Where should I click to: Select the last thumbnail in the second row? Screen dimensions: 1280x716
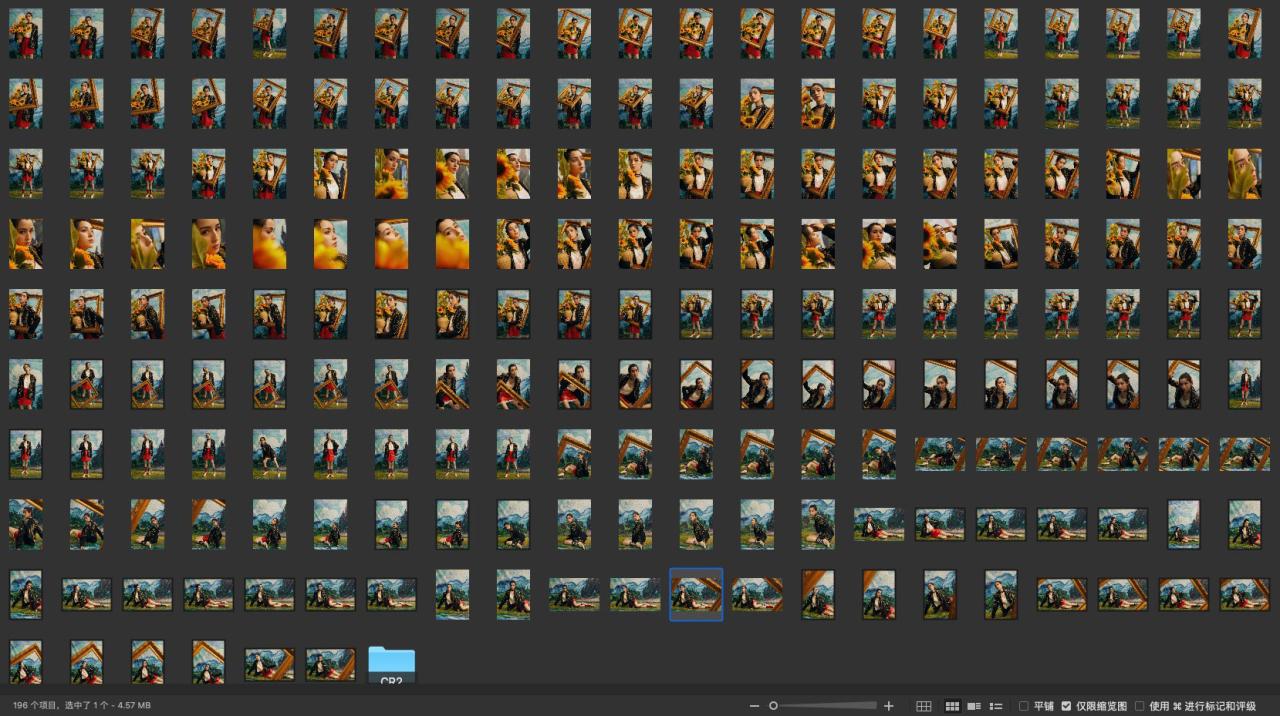click(1244, 104)
